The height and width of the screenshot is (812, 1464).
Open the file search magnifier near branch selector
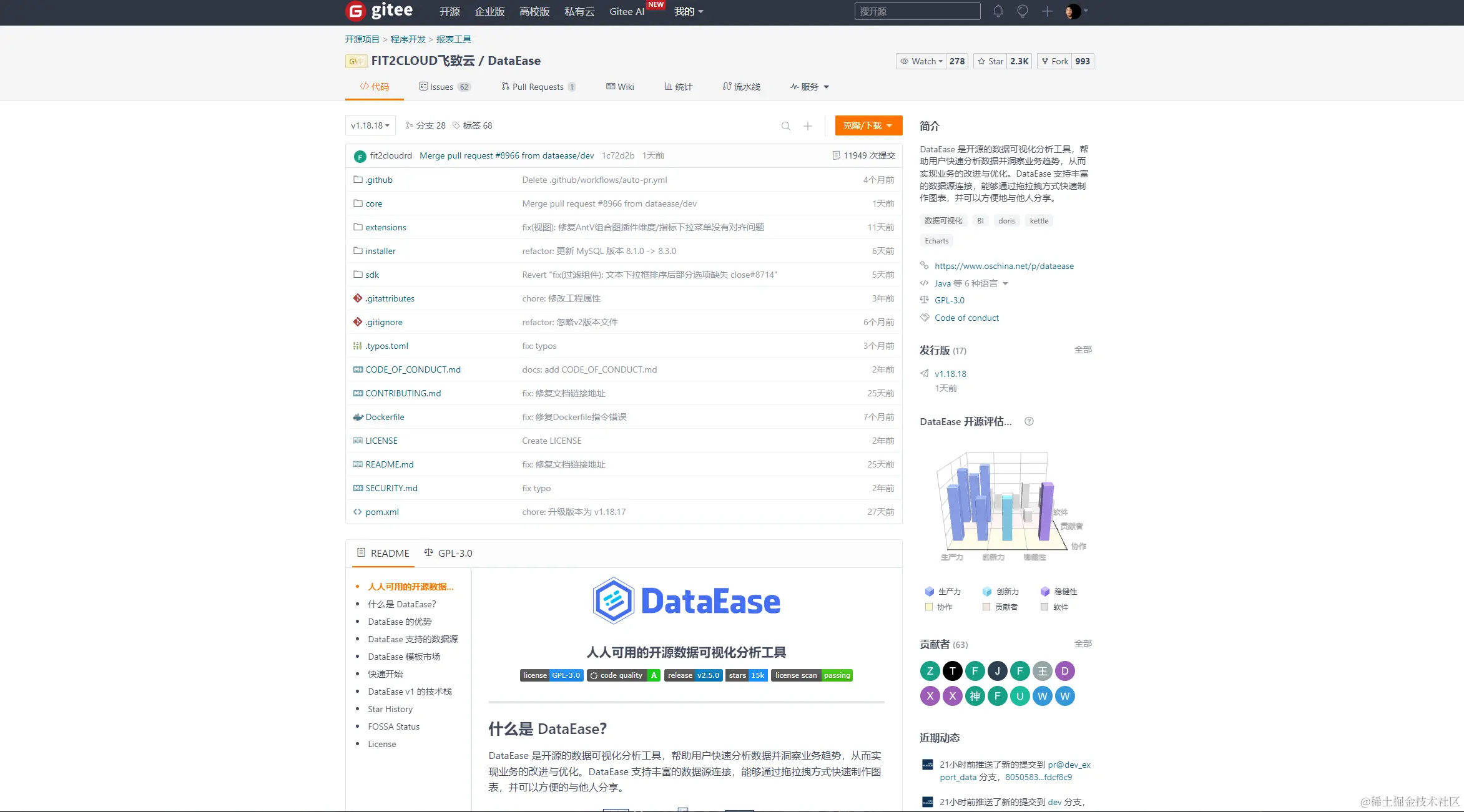(x=786, y=125)
